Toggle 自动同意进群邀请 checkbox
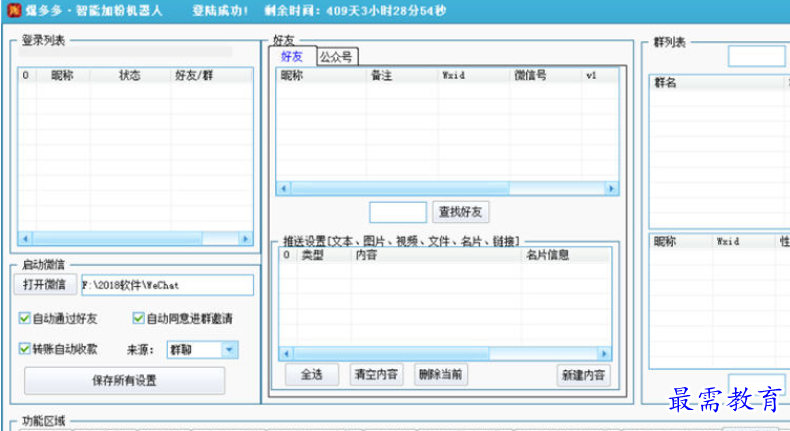 tap(138, 318)
